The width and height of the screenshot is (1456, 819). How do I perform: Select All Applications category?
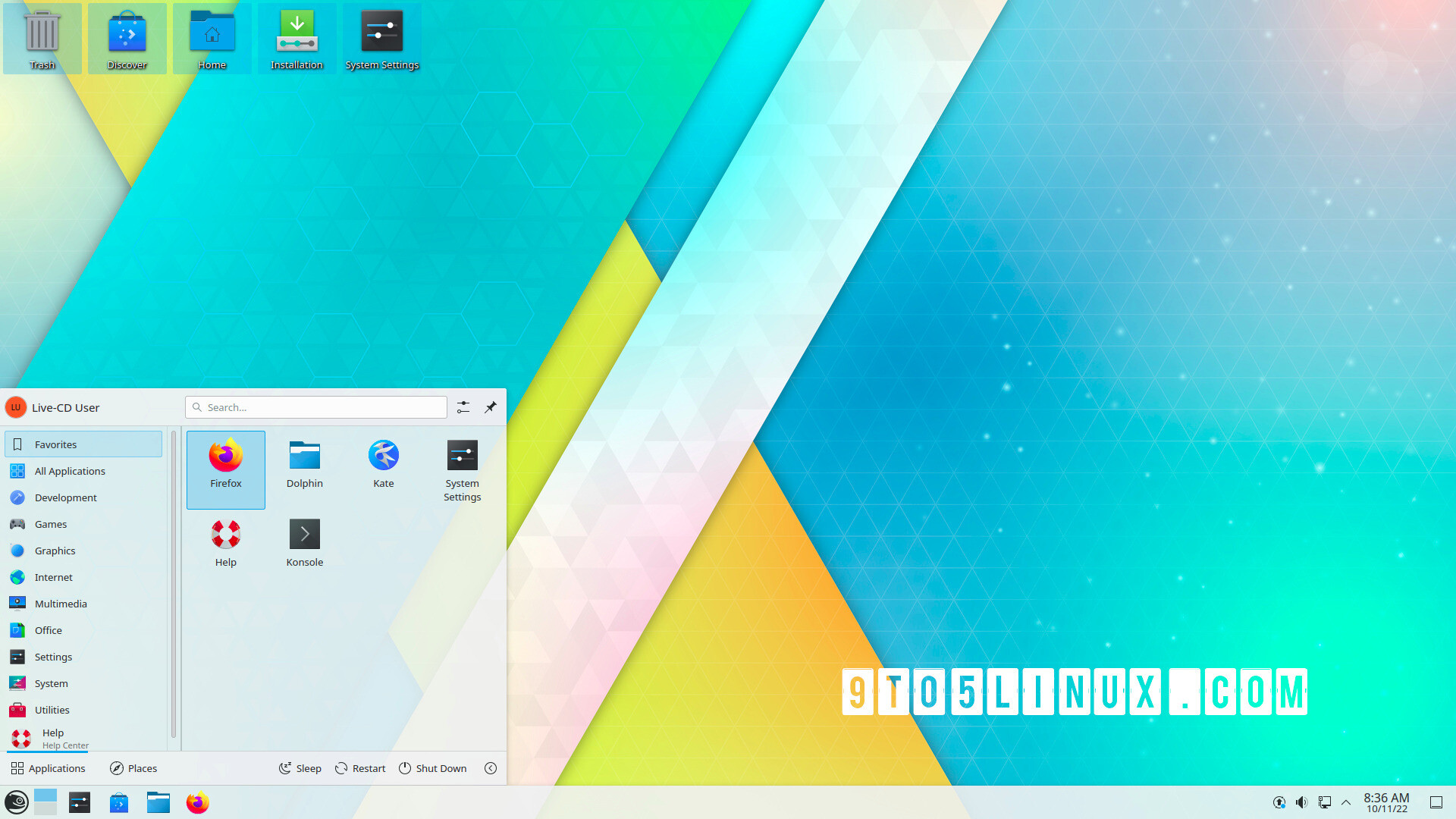(x=83, y=471)
